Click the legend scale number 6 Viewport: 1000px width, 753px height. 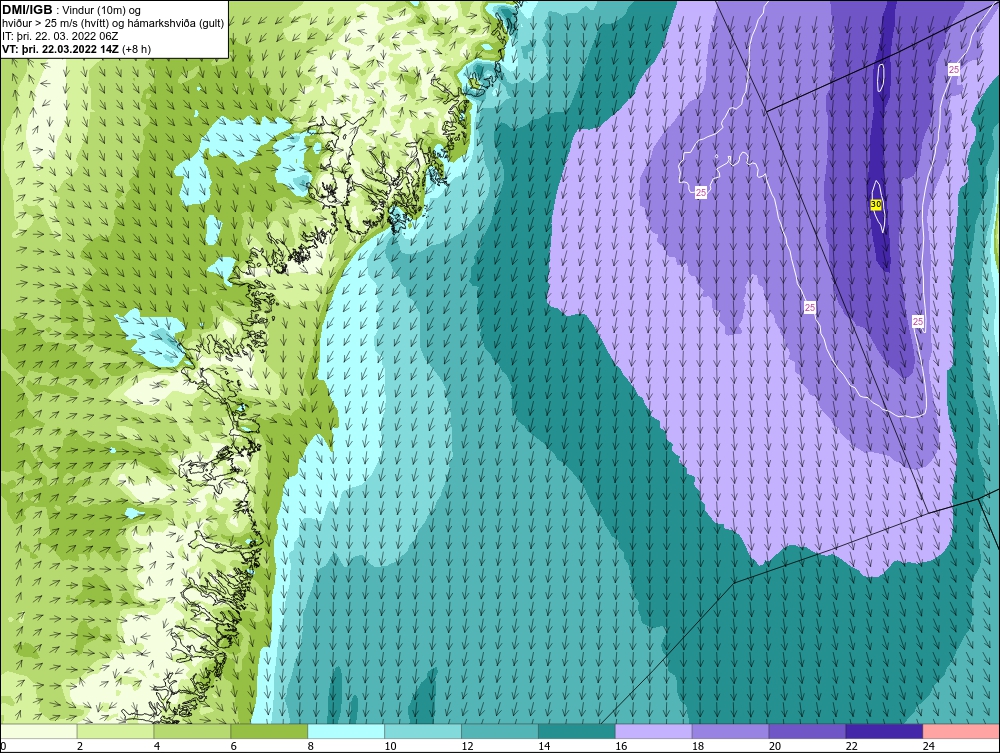[x=233, y=746]
